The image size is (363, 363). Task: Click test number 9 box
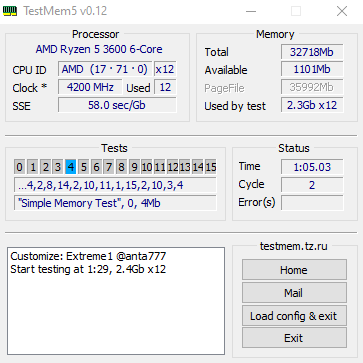[134, 167]
